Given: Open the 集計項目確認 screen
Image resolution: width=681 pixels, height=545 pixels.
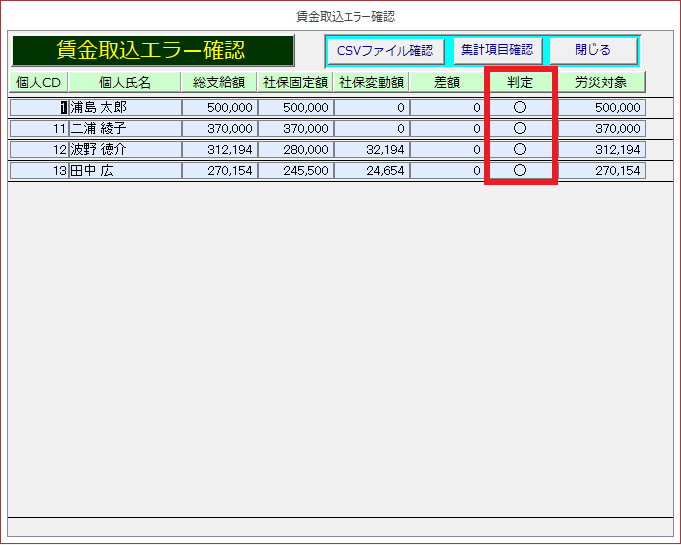Looking at the screenshot, I should tap(497, 50).
